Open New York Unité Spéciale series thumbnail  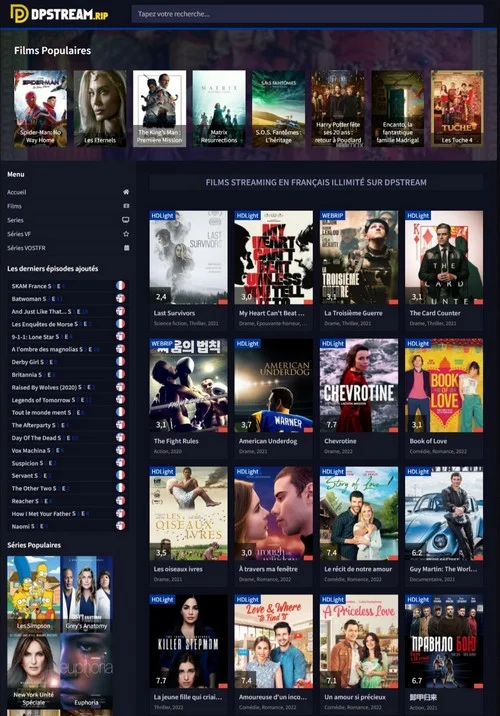[33, 671]
